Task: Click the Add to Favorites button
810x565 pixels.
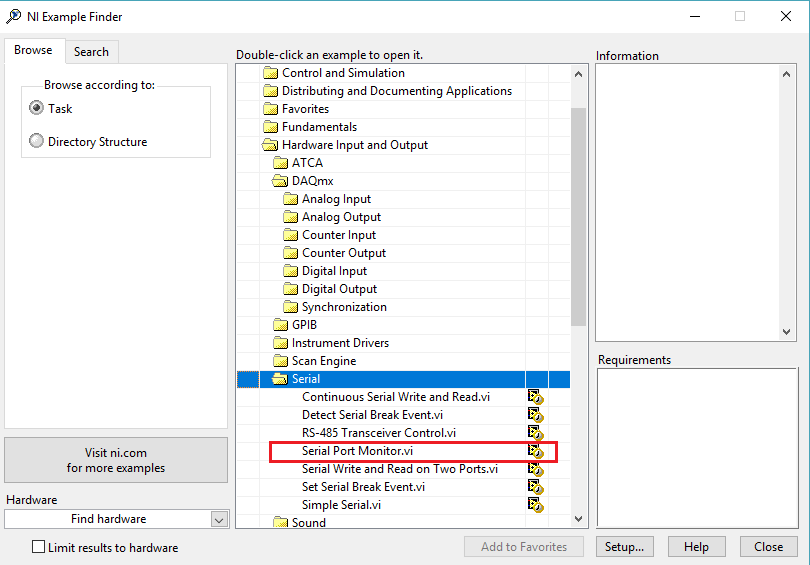Action: 524,546
